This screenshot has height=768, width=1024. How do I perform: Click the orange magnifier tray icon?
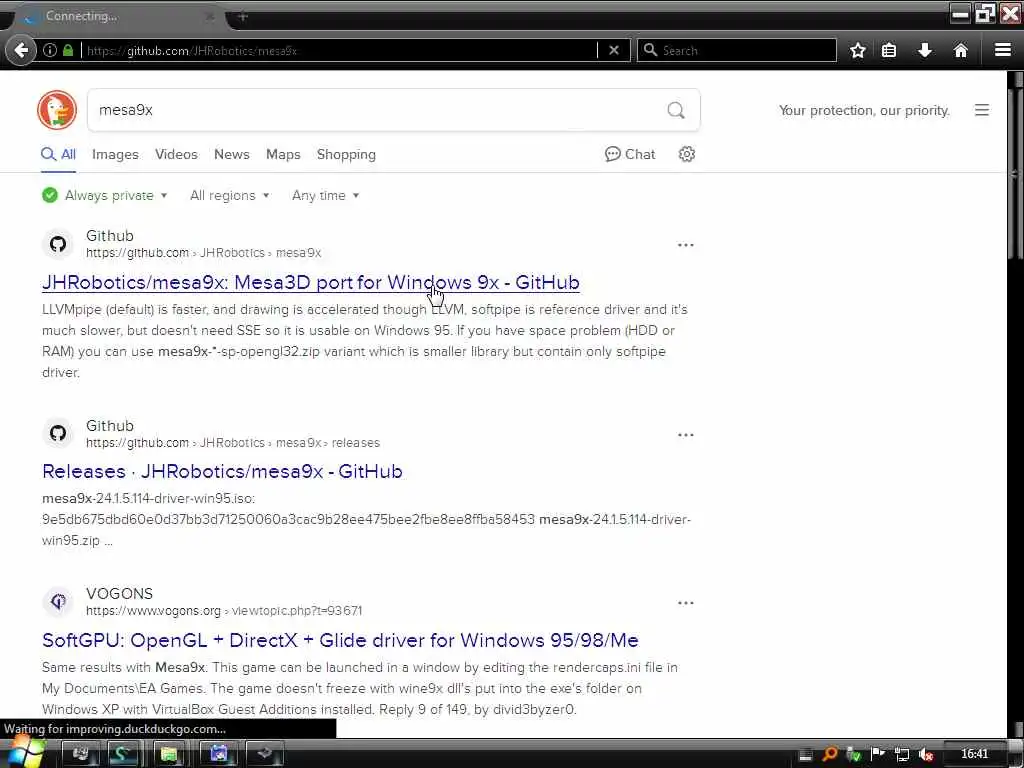click(x=830, y=754)
